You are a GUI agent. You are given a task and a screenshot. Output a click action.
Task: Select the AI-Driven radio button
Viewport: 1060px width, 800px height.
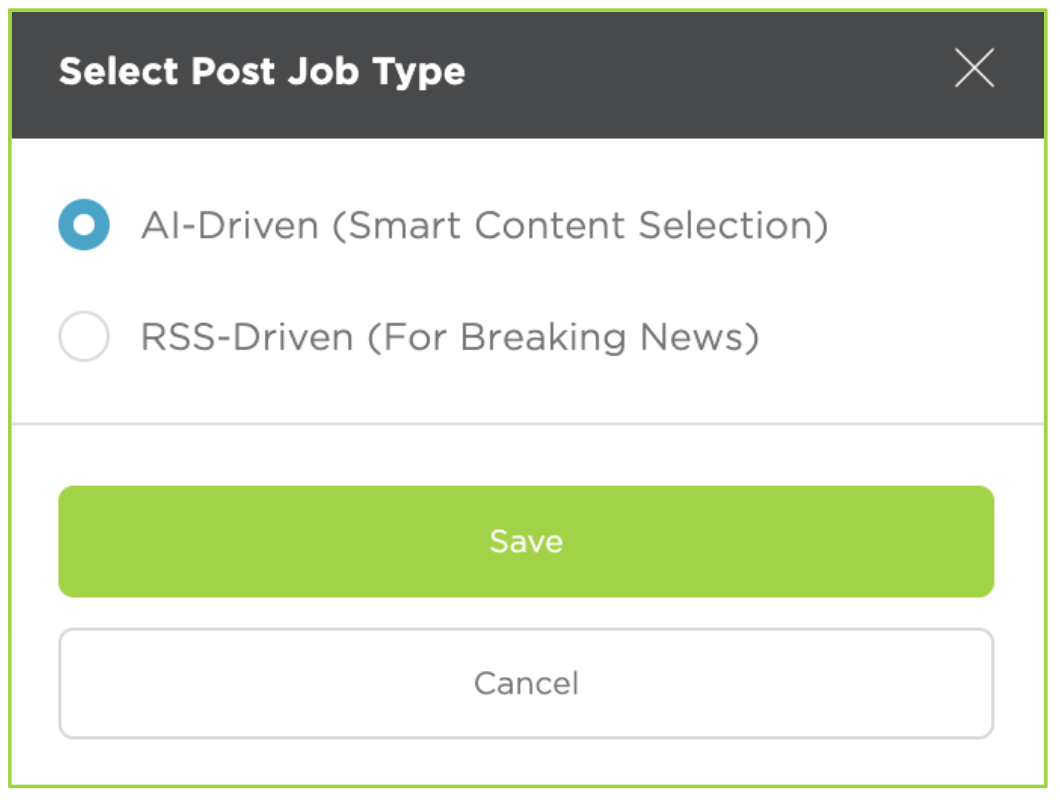pos(84,225)
